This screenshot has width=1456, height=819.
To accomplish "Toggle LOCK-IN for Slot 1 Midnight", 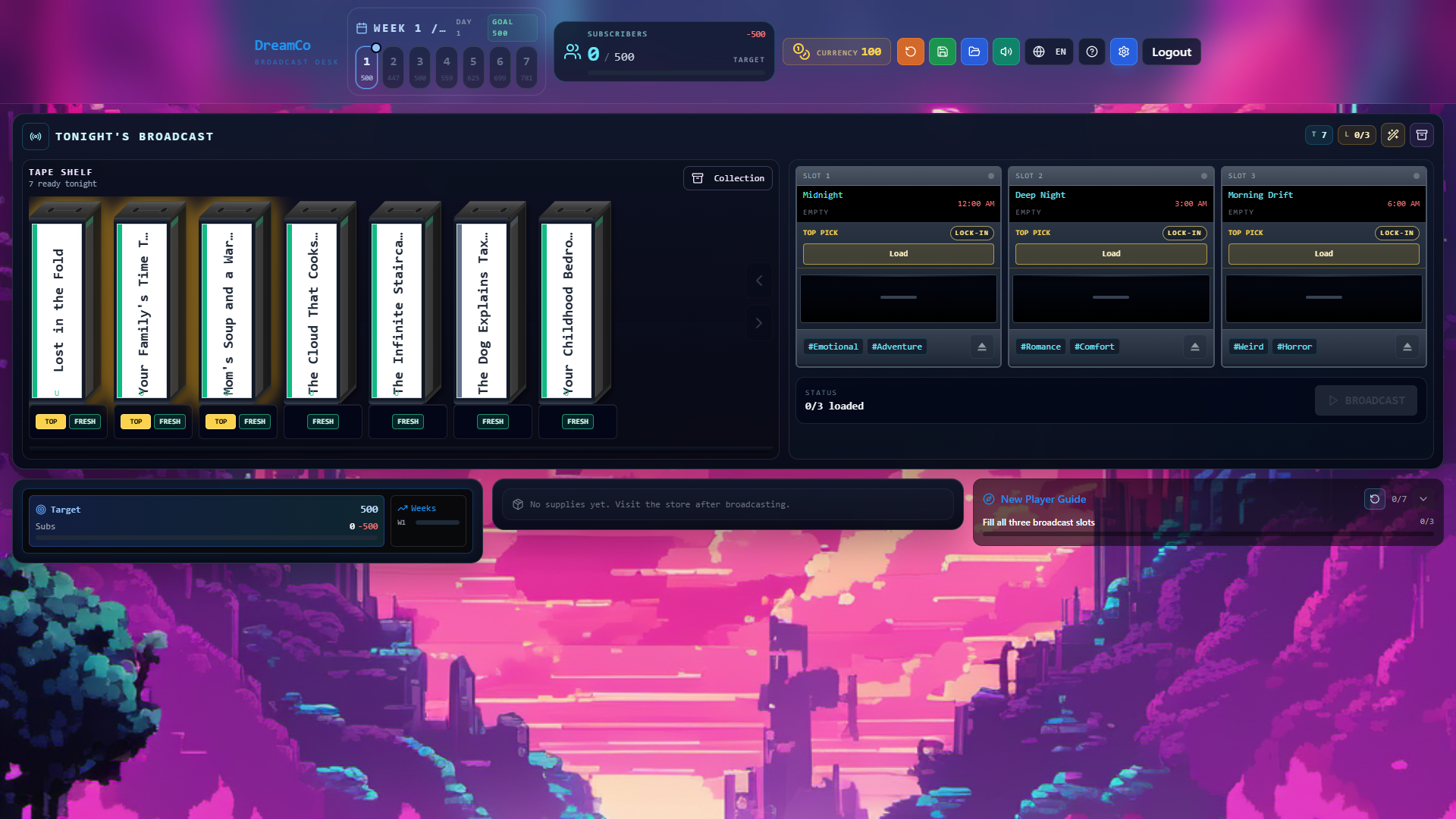I will (971, 233).
